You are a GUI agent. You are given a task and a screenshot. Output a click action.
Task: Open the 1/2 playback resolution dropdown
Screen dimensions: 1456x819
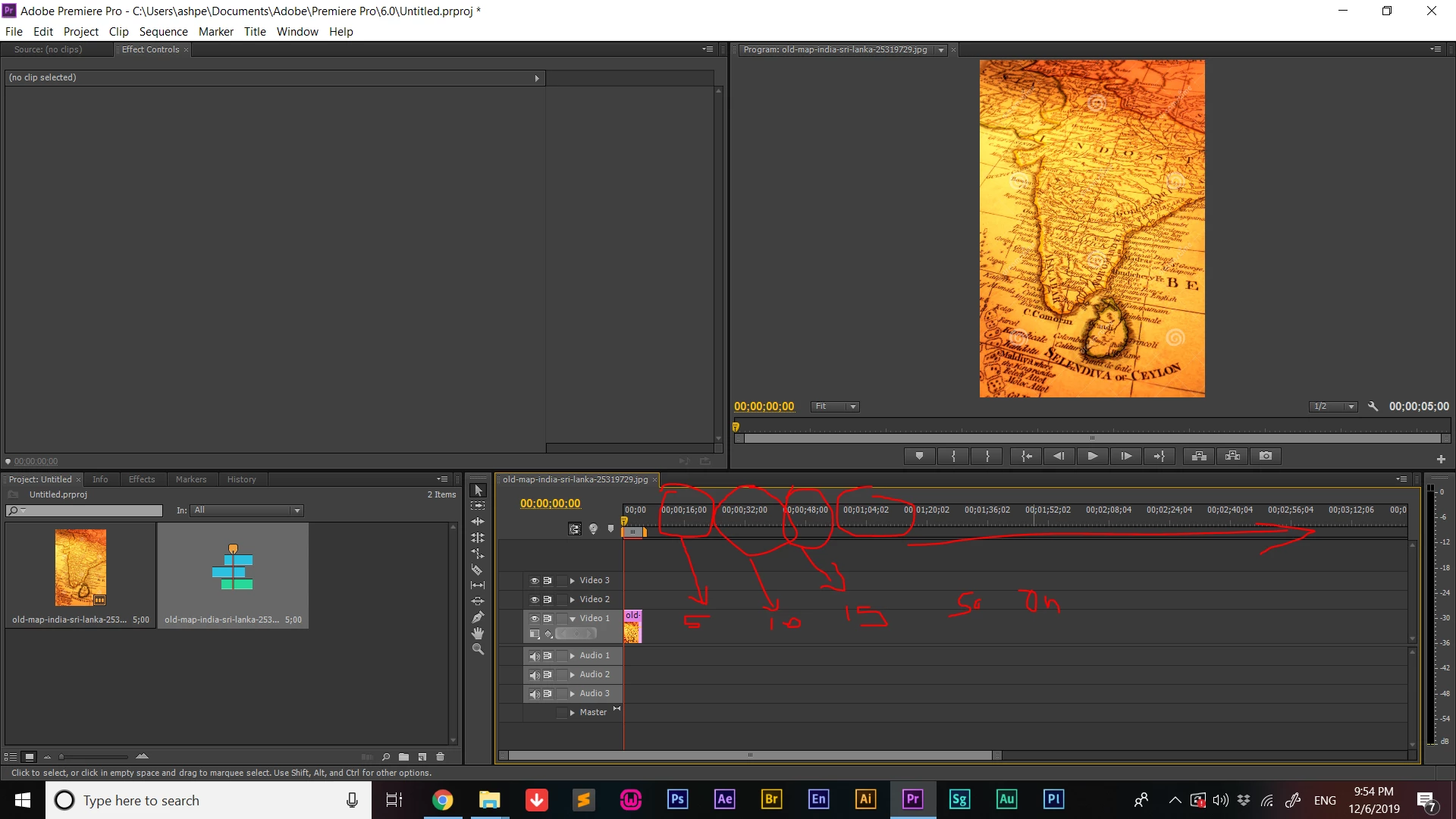tap(1332, 406)
